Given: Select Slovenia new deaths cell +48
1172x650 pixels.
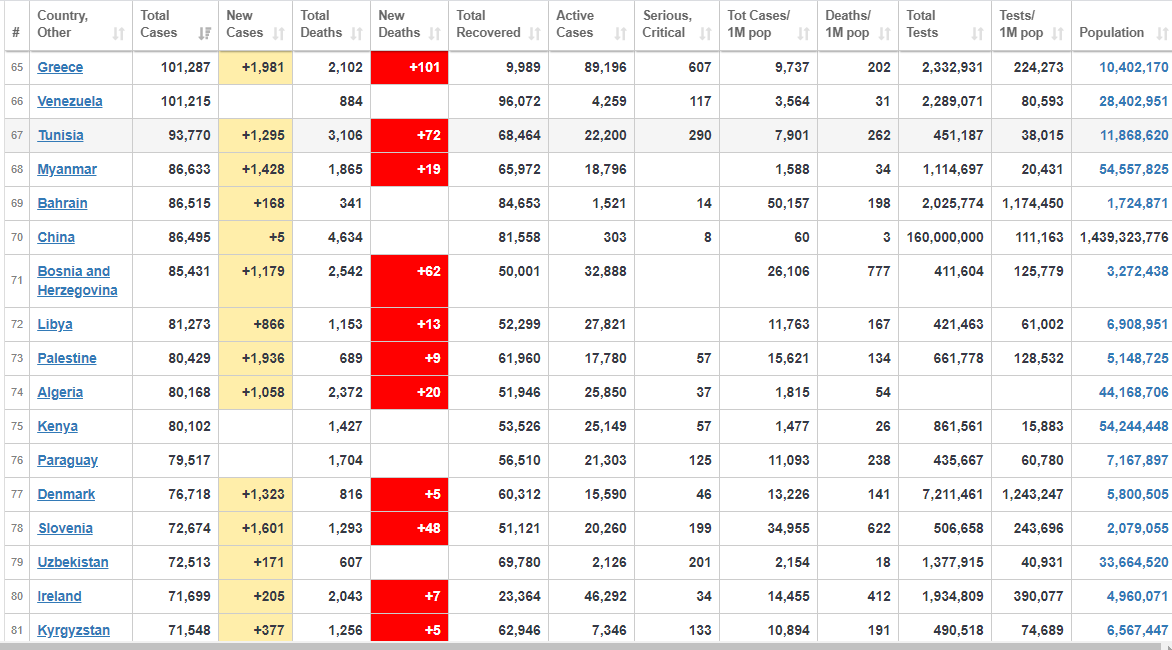Looking at the screenshot, I should click(x=410, y=528).
